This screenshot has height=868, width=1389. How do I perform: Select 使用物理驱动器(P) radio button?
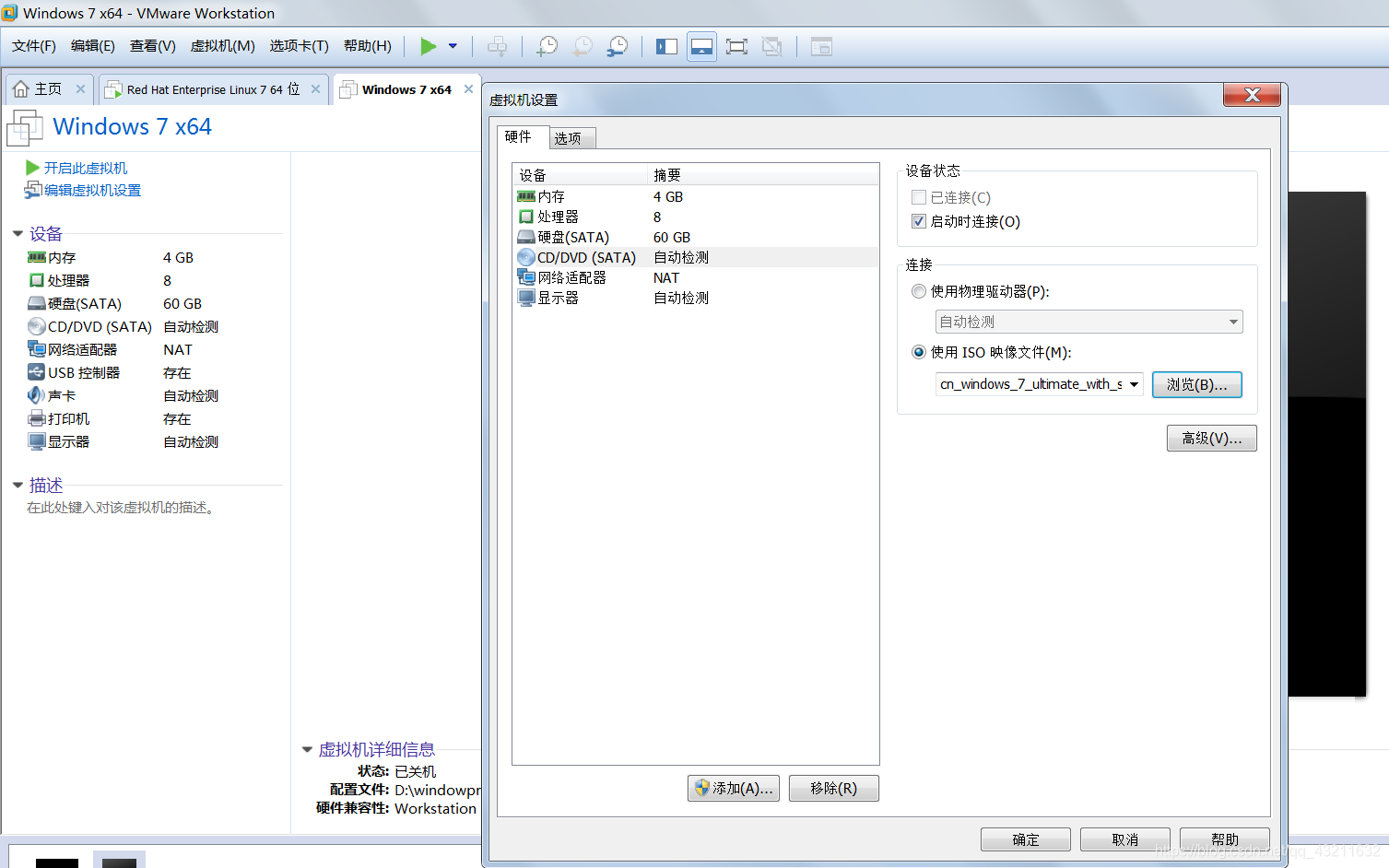[x=919, y=291]
